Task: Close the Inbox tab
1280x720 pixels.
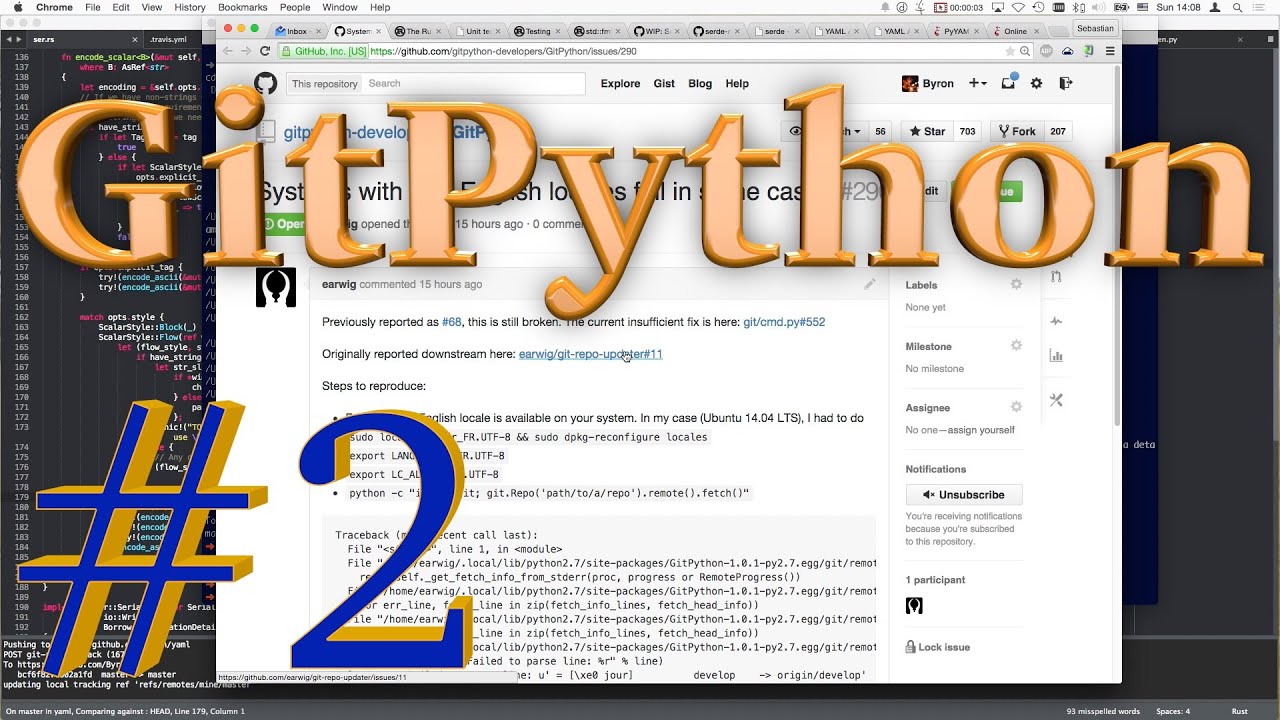Action: 318,31
